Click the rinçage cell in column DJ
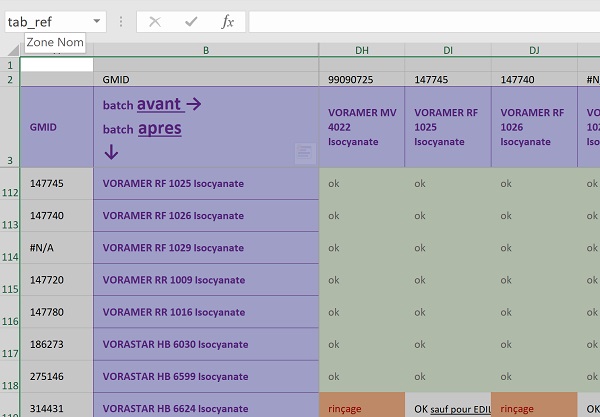This screenshot has height=417, width=600. [534, 405]
